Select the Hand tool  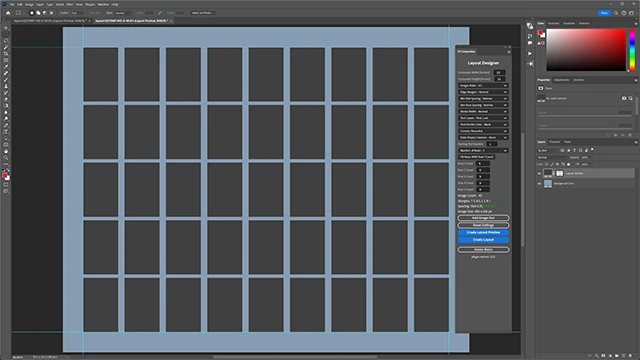(x=6, y=151)
